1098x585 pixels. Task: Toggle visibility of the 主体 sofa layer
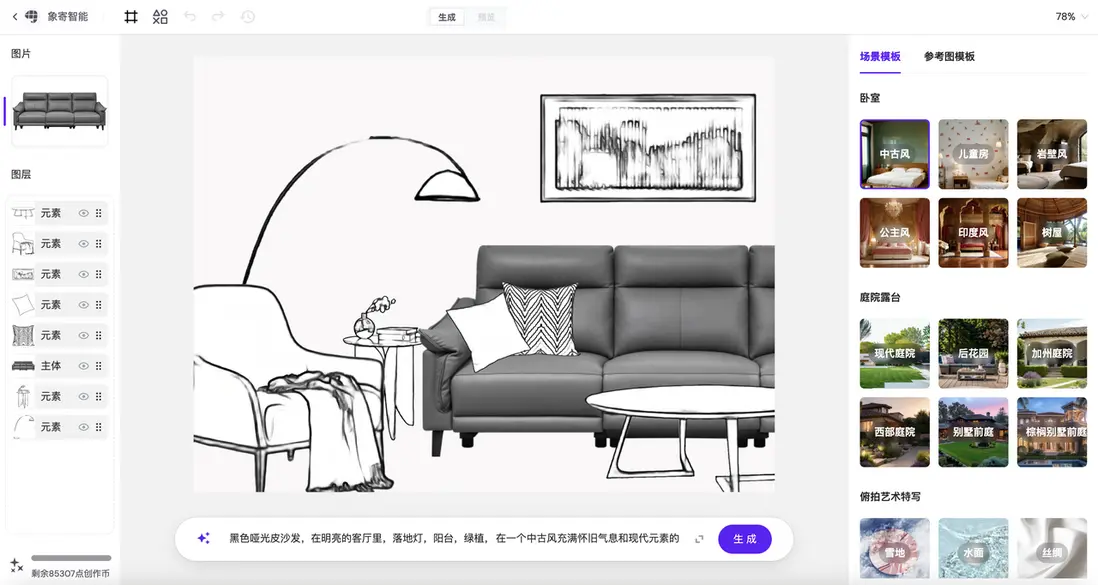pos(83,366)
